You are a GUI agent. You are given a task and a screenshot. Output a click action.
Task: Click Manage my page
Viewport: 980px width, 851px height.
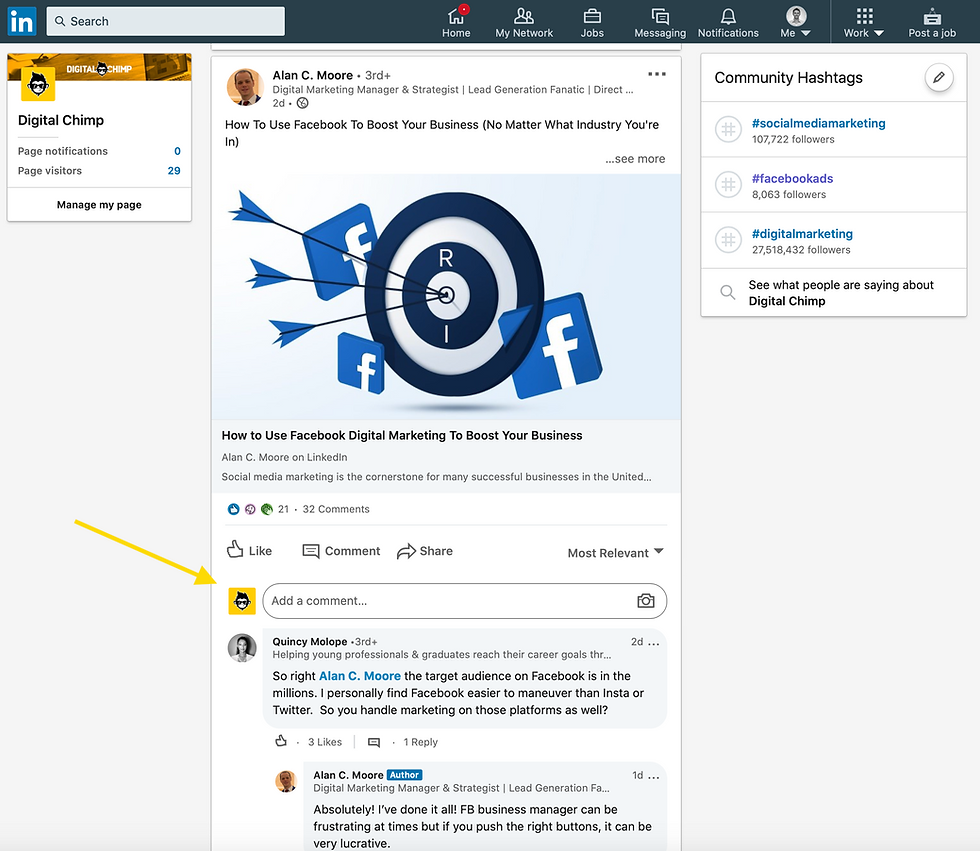(x=99, y=204)
